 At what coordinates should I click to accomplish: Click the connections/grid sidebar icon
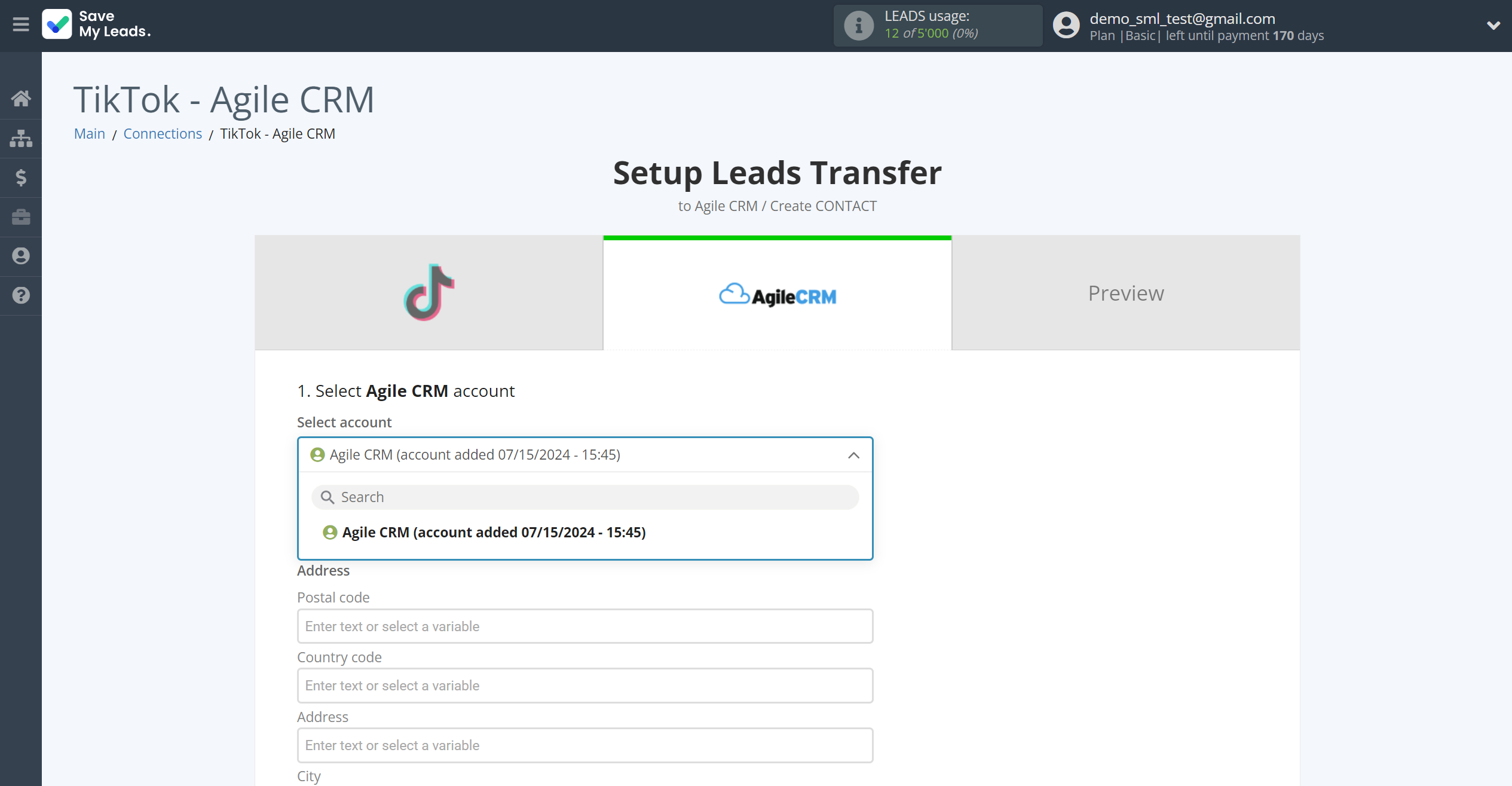pos(21,138)
